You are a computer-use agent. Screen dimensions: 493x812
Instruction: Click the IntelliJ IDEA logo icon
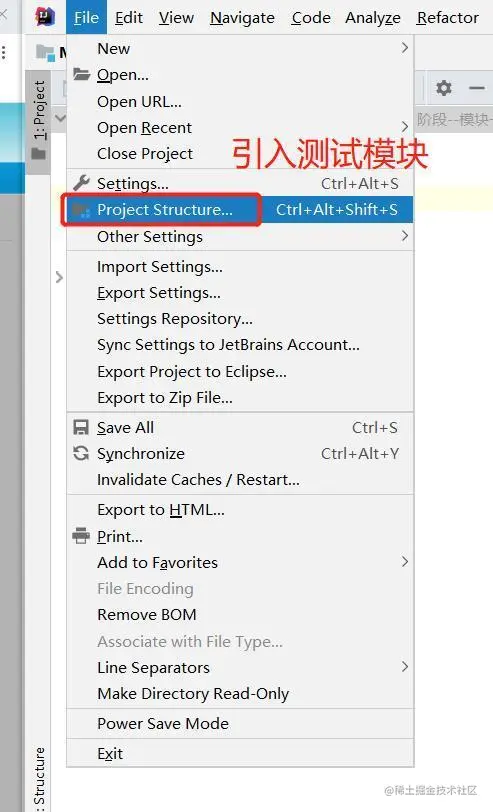point(45,17)
